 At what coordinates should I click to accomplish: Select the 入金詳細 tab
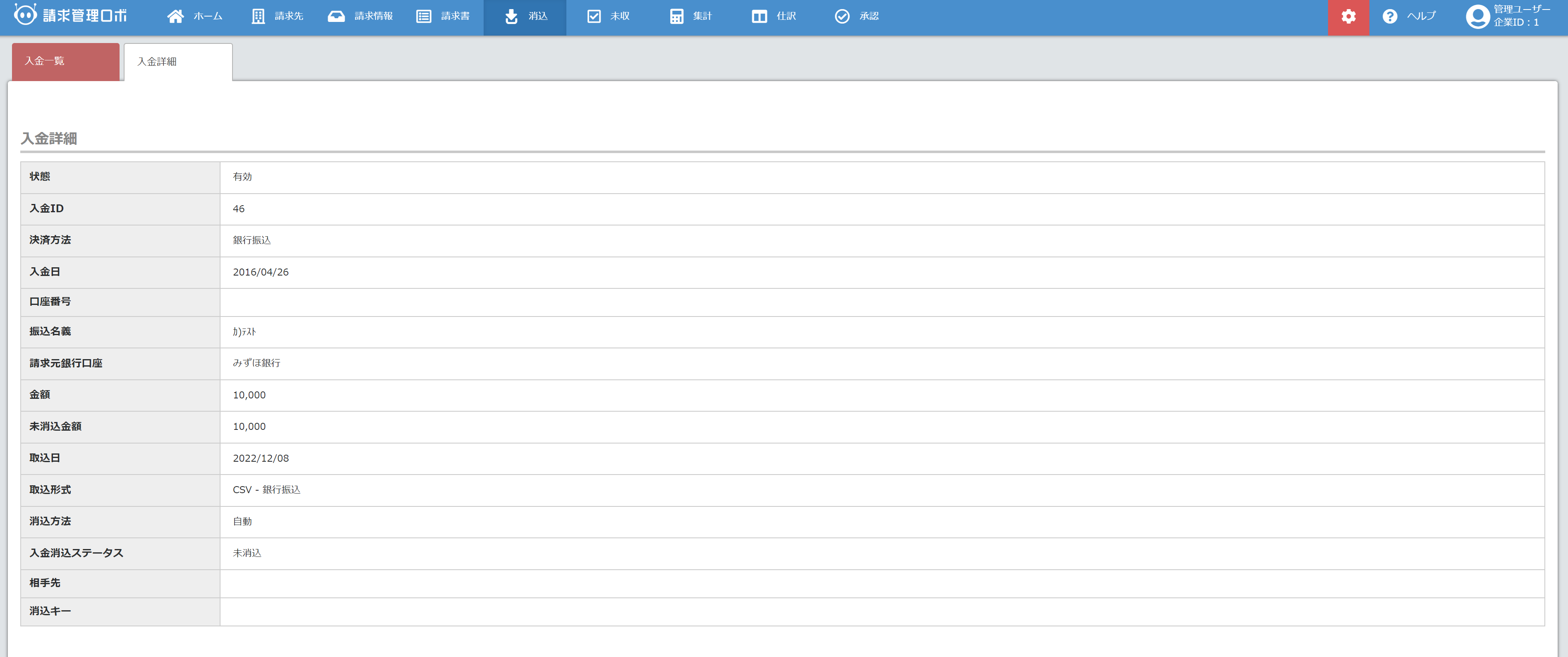point(178,62)
